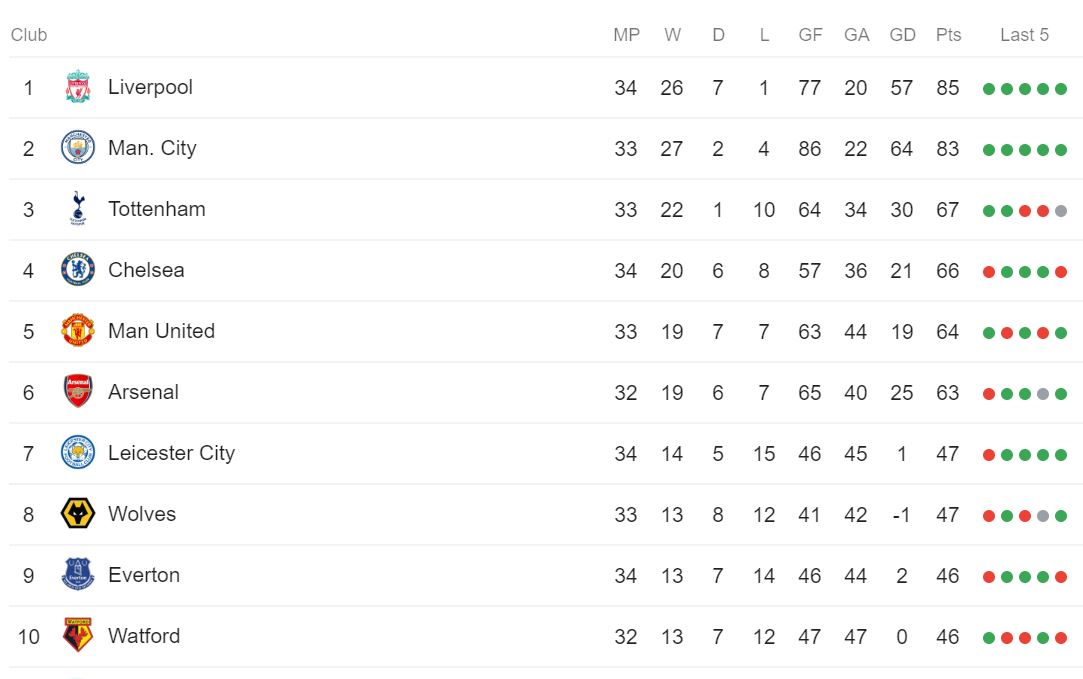Click the Man. City club crest
Viewport: 1083px width, 679px height.
click(x=78, y=148)
